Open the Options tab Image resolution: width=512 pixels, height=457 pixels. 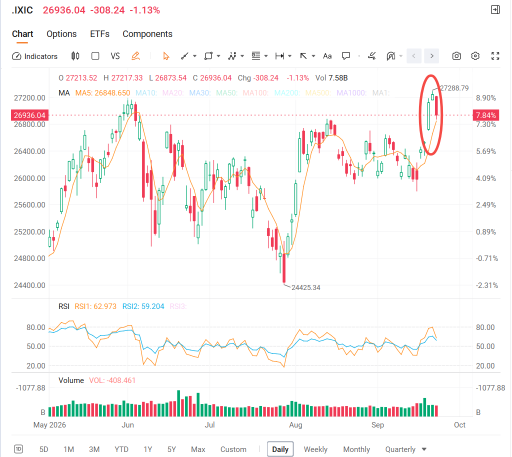(x=61, y=34)
